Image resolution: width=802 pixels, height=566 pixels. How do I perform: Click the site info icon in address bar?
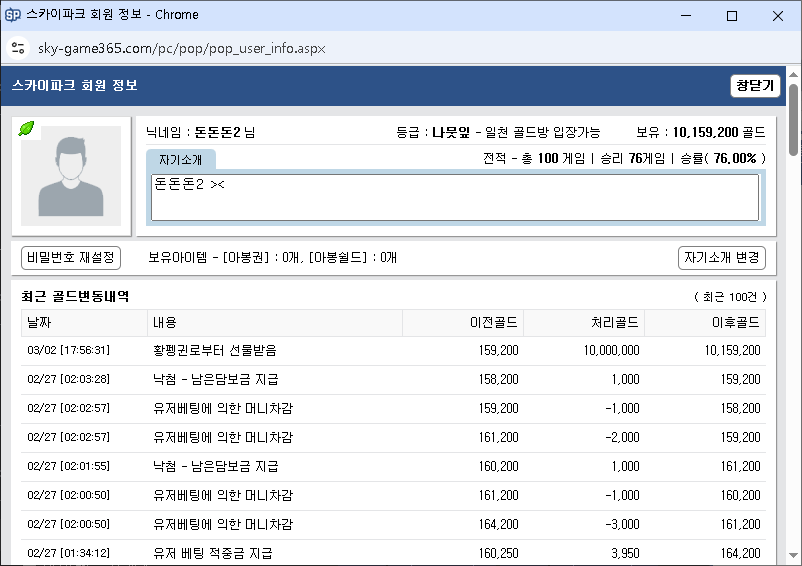point(17,48)
